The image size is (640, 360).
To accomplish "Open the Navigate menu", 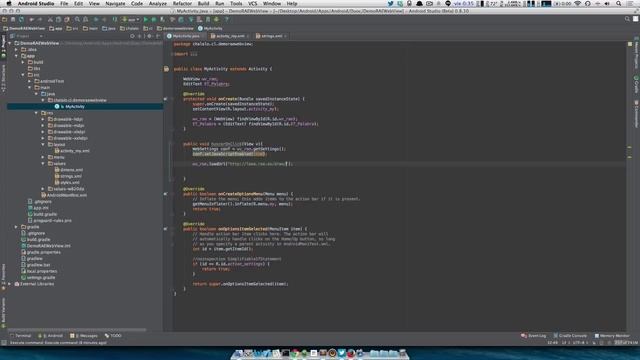I will click(x=116, y=4).
